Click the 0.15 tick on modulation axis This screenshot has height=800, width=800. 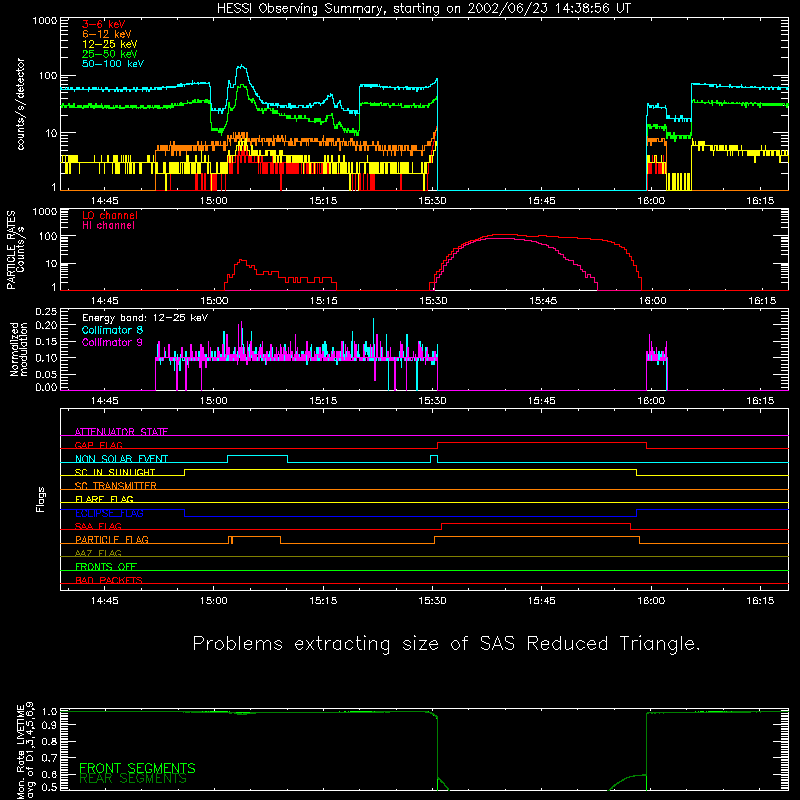[x=46, y=342]
